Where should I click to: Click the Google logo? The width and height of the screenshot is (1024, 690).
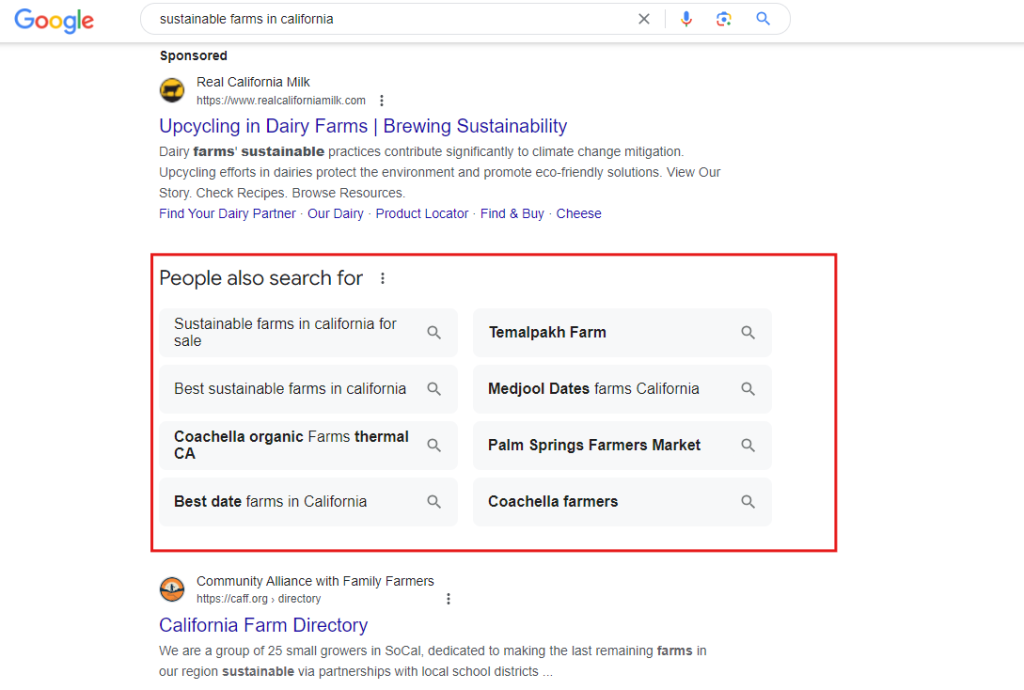coord(54,20)
